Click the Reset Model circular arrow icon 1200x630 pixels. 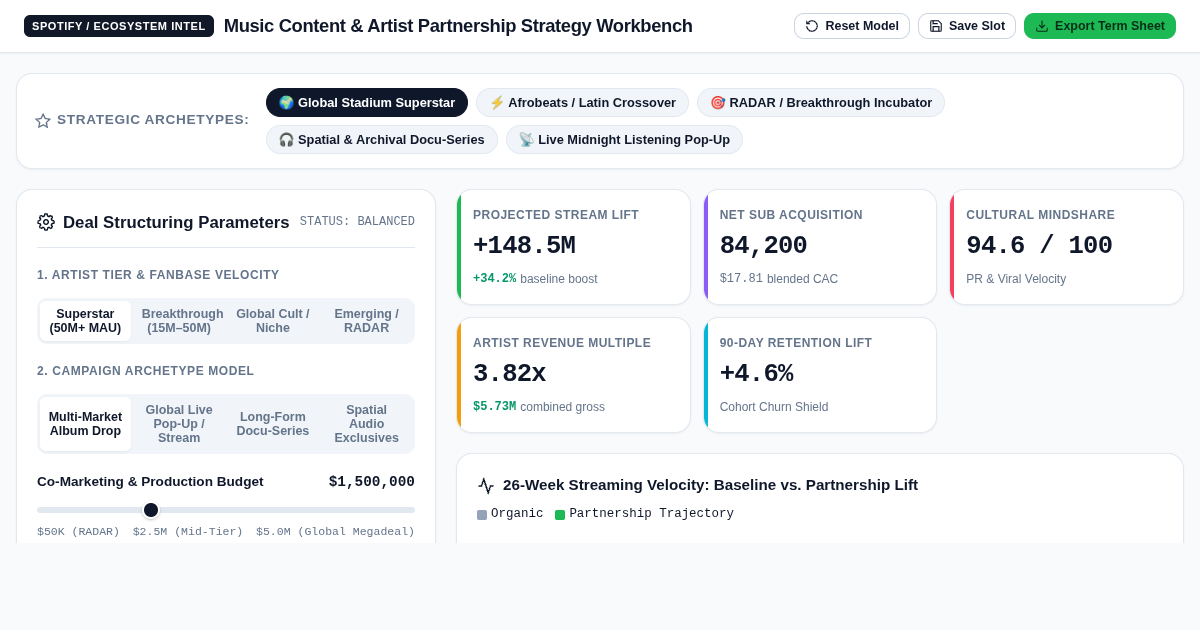click(x=812, y=26)
